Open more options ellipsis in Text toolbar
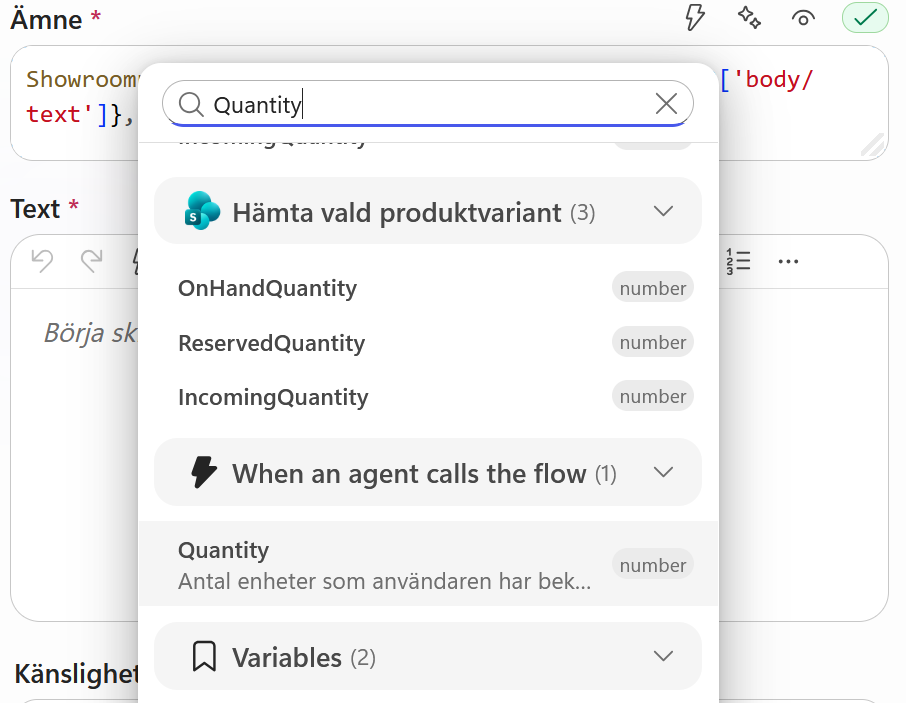This screenshot has width=906, height=703. [788, 262]
